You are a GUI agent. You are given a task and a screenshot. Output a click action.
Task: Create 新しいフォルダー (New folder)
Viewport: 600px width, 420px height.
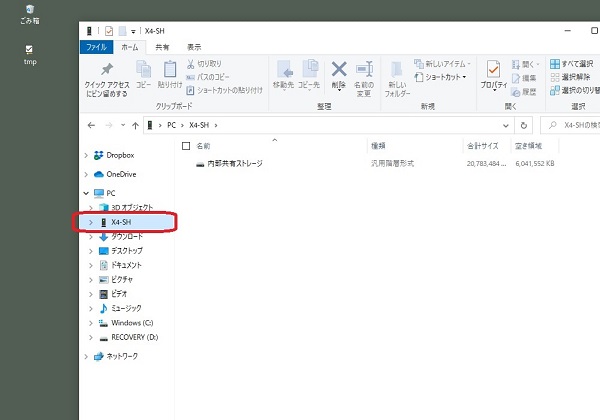(397, 80)
